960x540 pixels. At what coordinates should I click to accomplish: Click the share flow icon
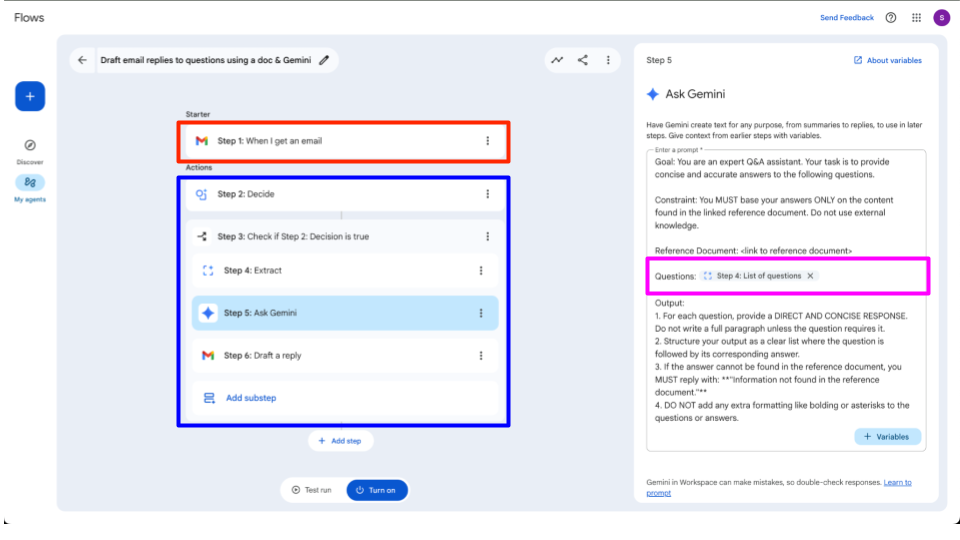click(583, 60)
